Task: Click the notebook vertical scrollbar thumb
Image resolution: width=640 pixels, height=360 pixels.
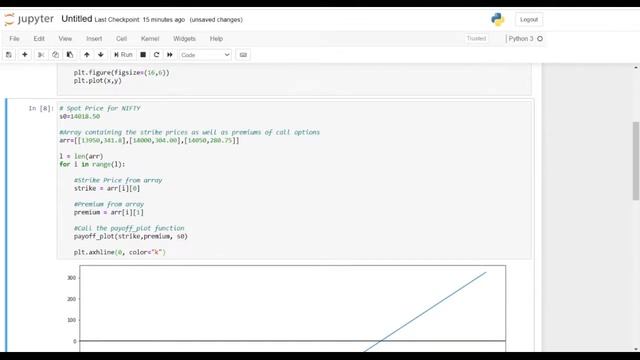Action: point(636,161)
